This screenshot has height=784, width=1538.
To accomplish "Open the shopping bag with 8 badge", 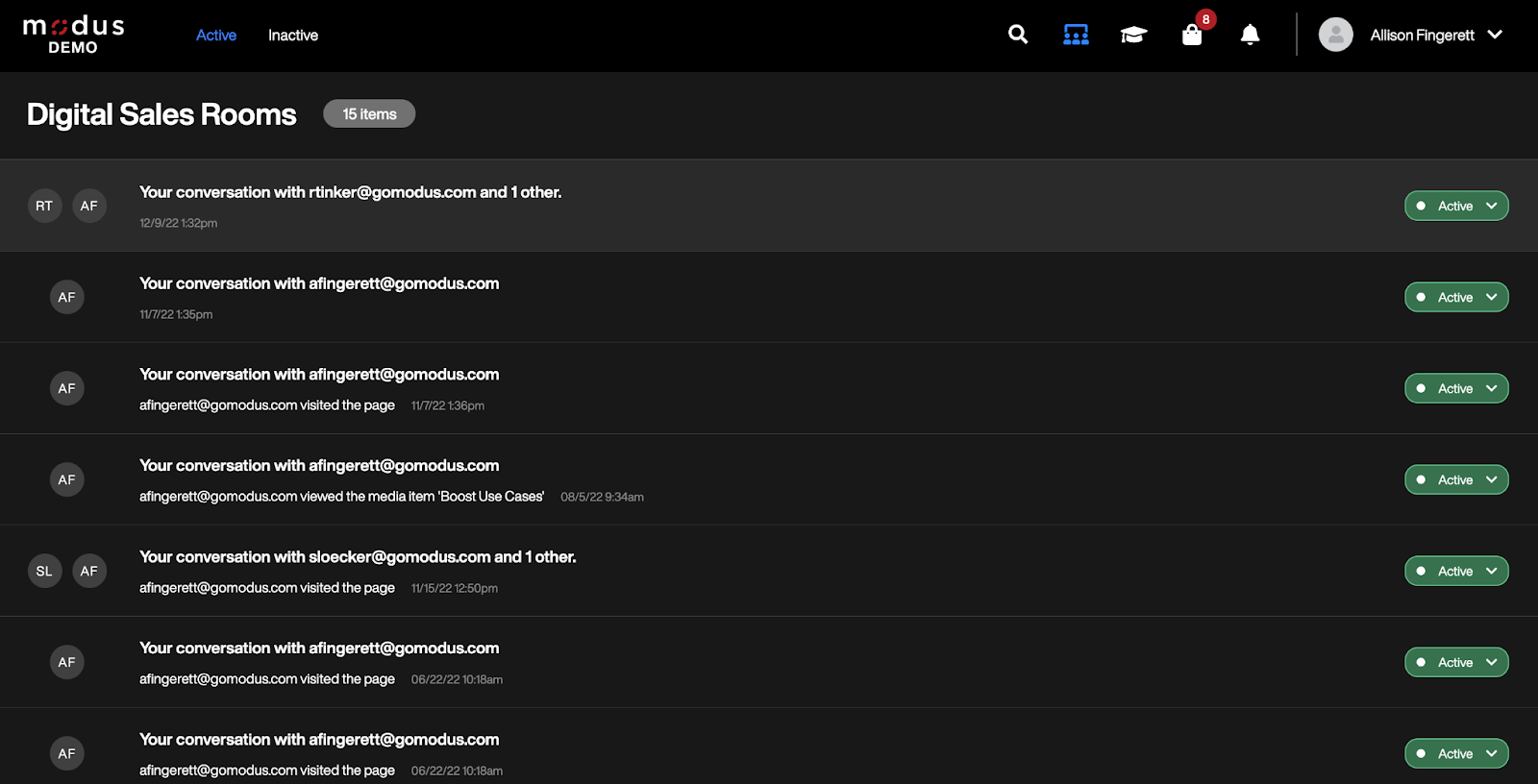I will (x=1192, y=36).
